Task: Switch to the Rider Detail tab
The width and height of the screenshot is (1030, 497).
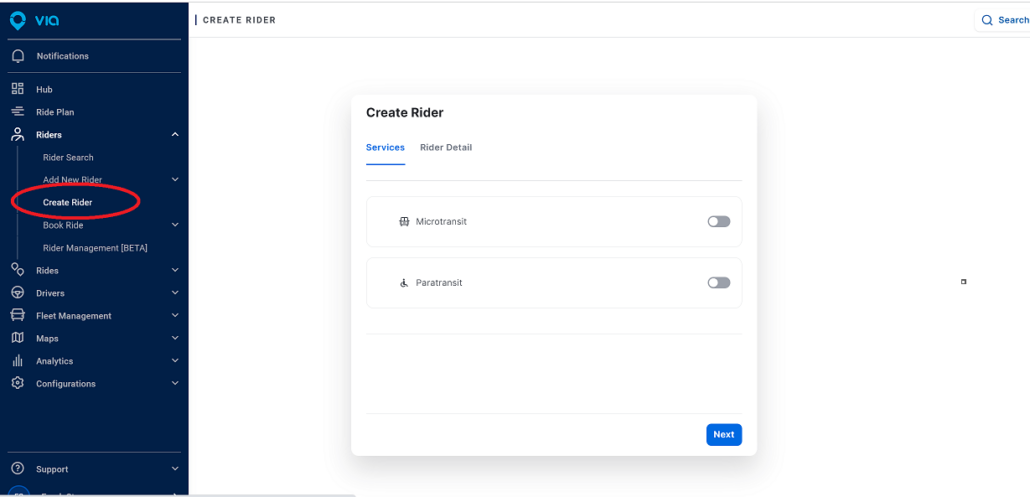Action: pos(446,147)
